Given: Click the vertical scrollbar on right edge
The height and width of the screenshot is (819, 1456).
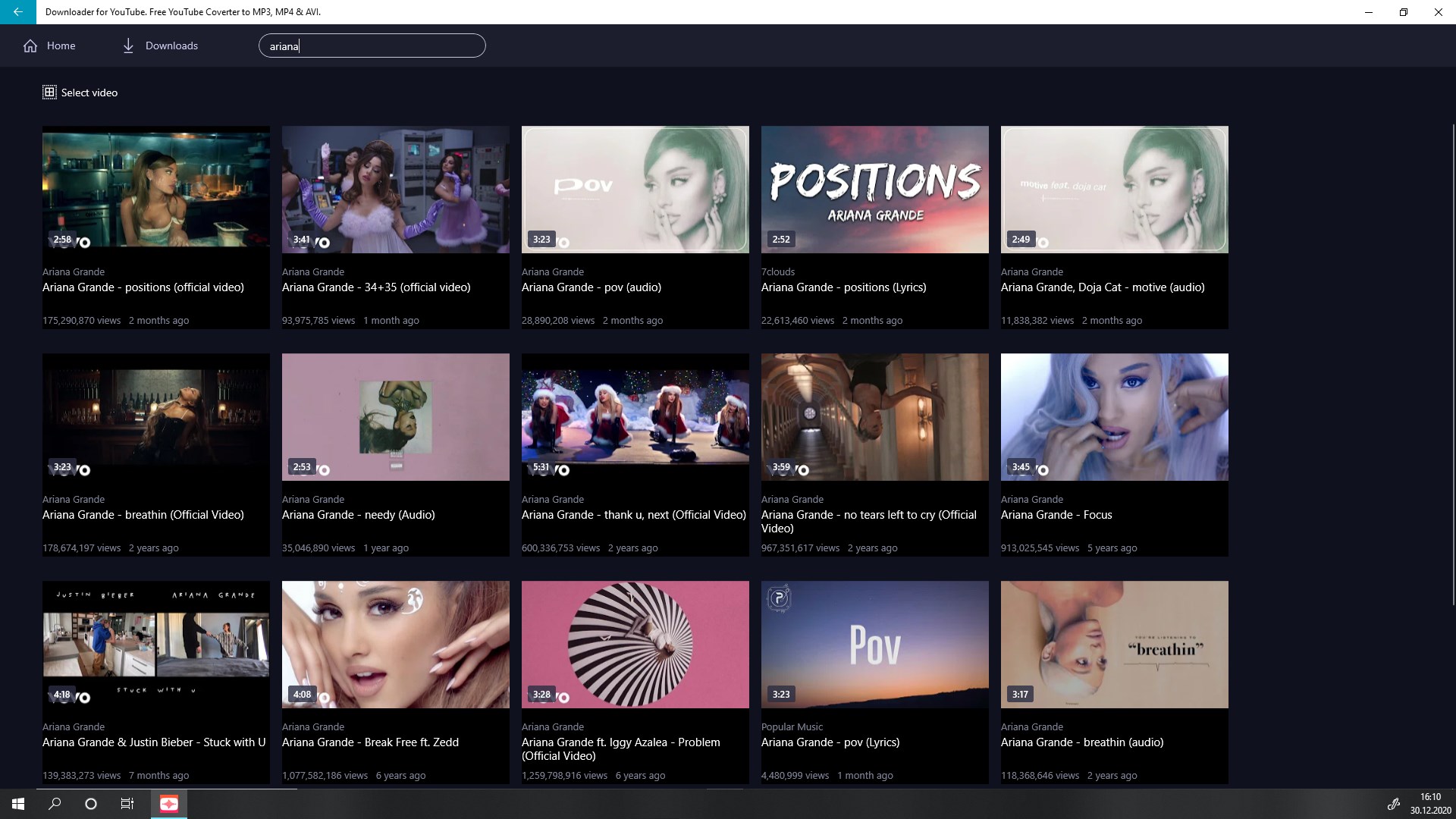Looking at the screenshot, I should (x=1453, y=356).
